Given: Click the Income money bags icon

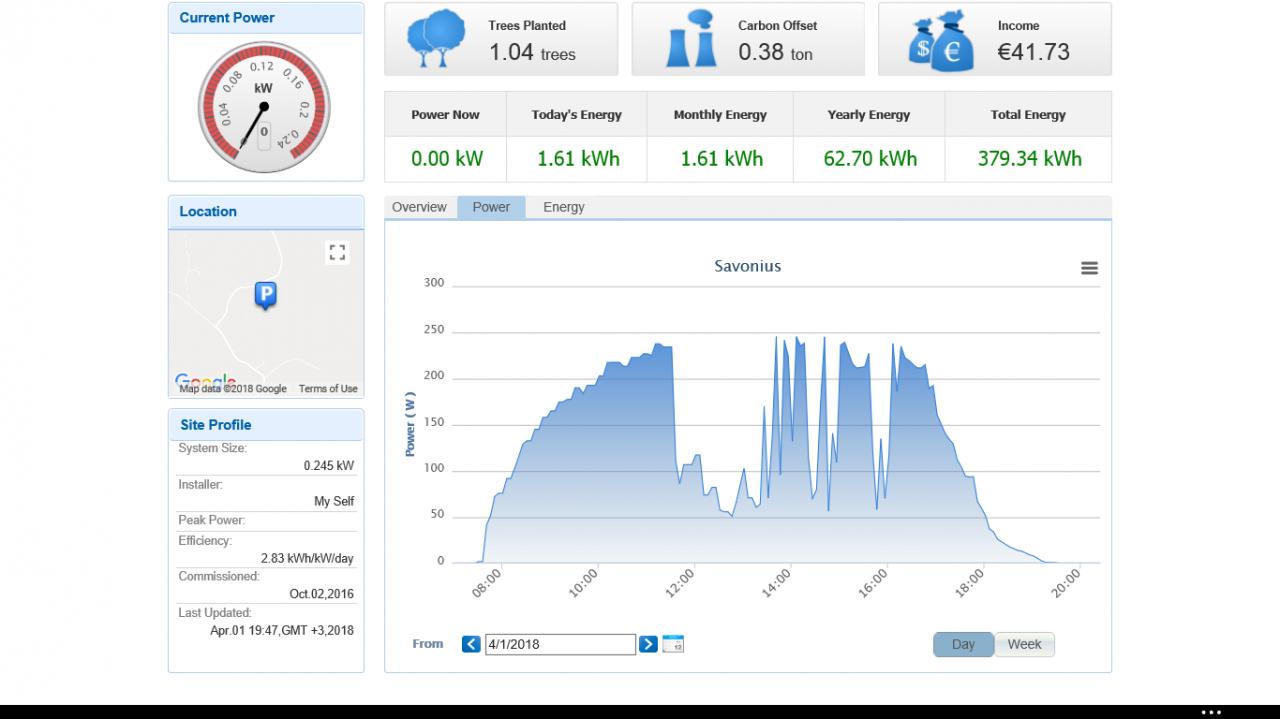Looking at the screenshot, I should pyautogui.click(x=941, y=42).
